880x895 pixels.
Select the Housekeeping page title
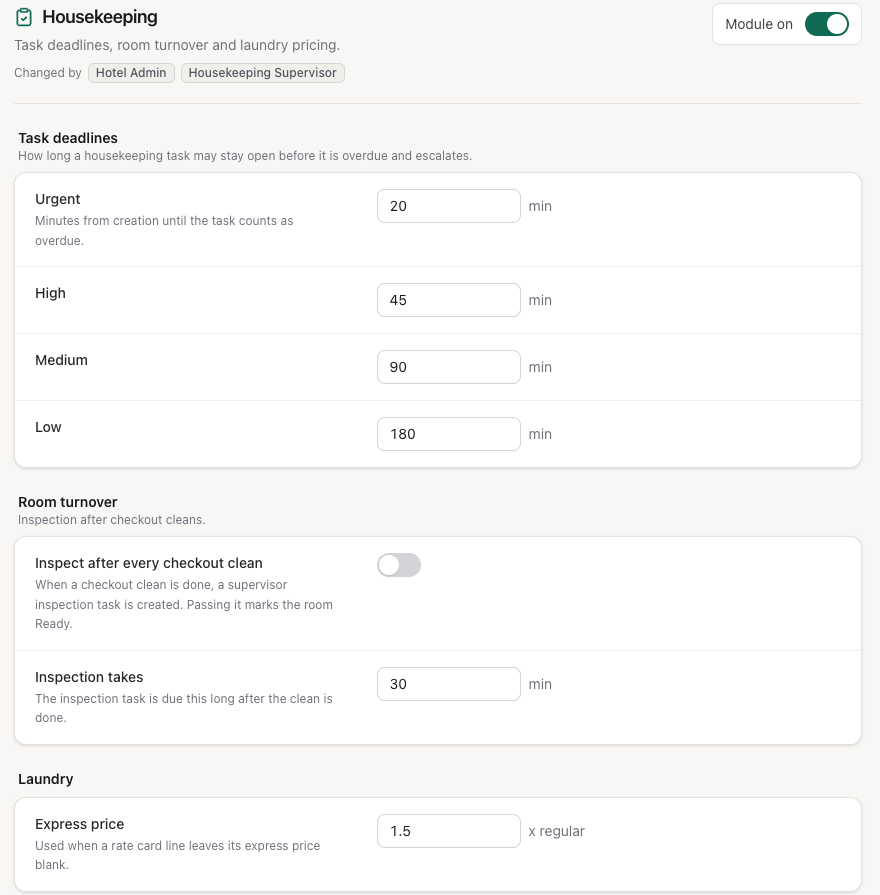click(x=100, y=17)
